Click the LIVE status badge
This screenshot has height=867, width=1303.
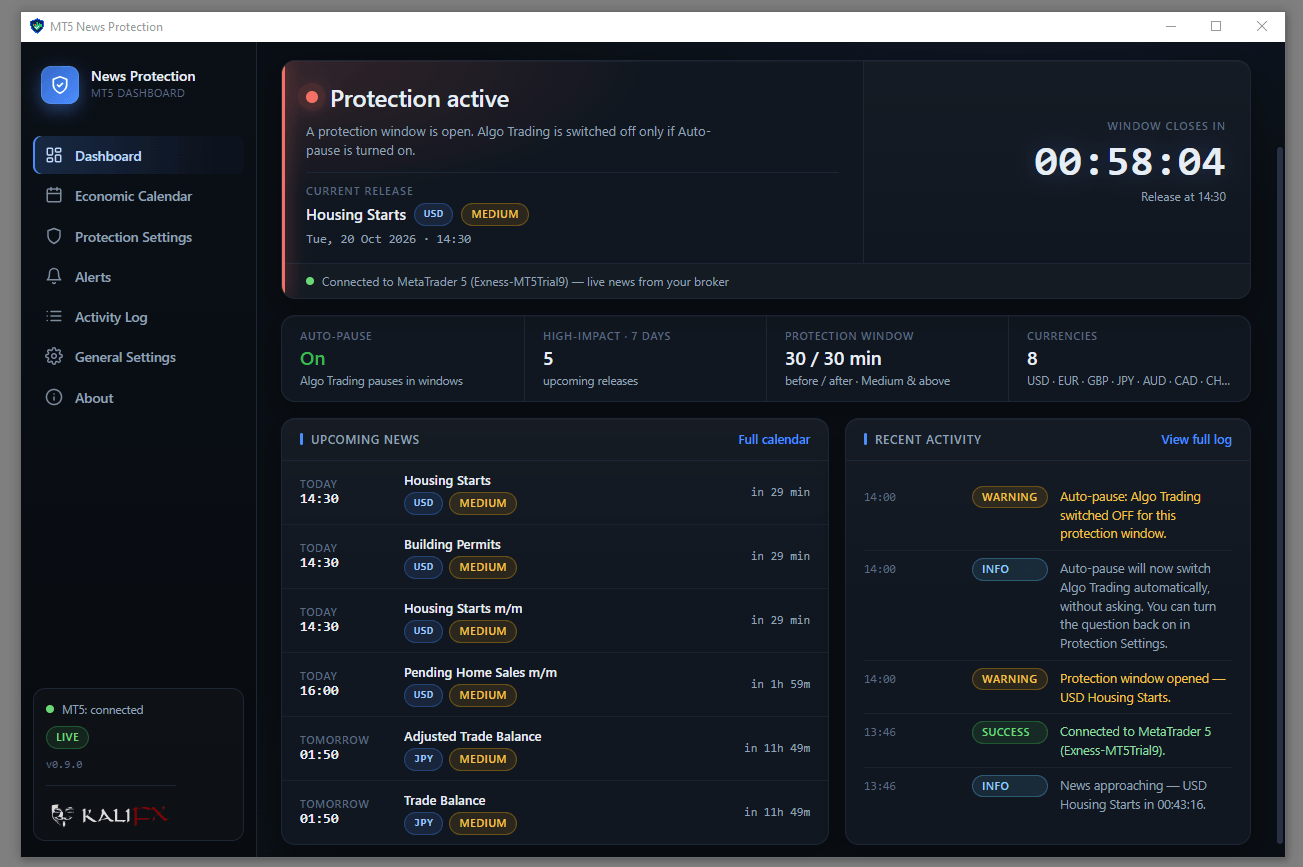click(x=67, y=737)
